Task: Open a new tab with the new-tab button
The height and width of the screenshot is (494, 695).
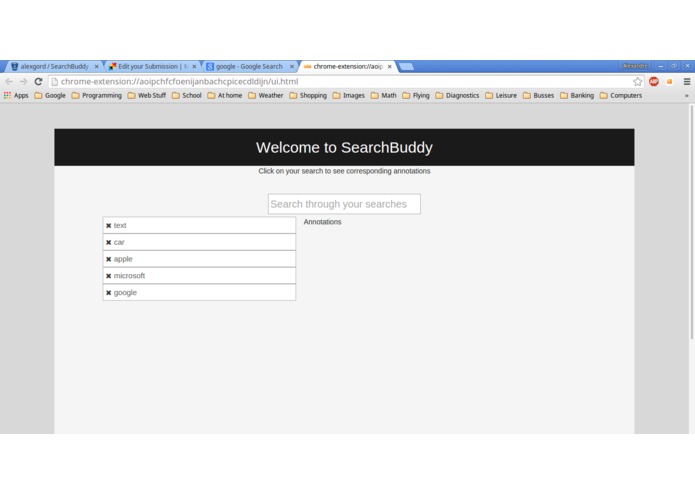Action: point(406,66)
